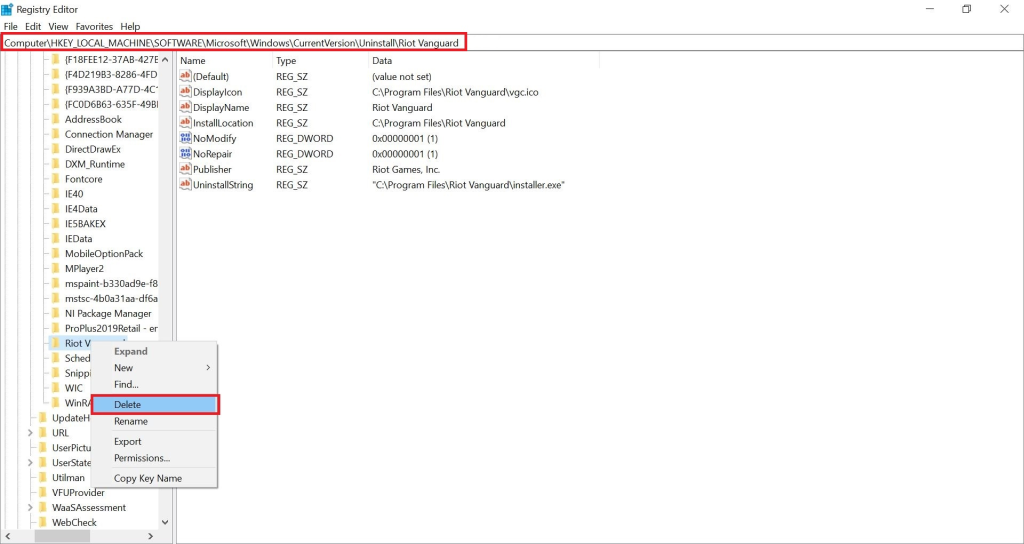Image resolution: width=1024 pixels, height=544 pixels.
Task: Select the ProPlus2019Retail registry key
Action: point(111,328)
